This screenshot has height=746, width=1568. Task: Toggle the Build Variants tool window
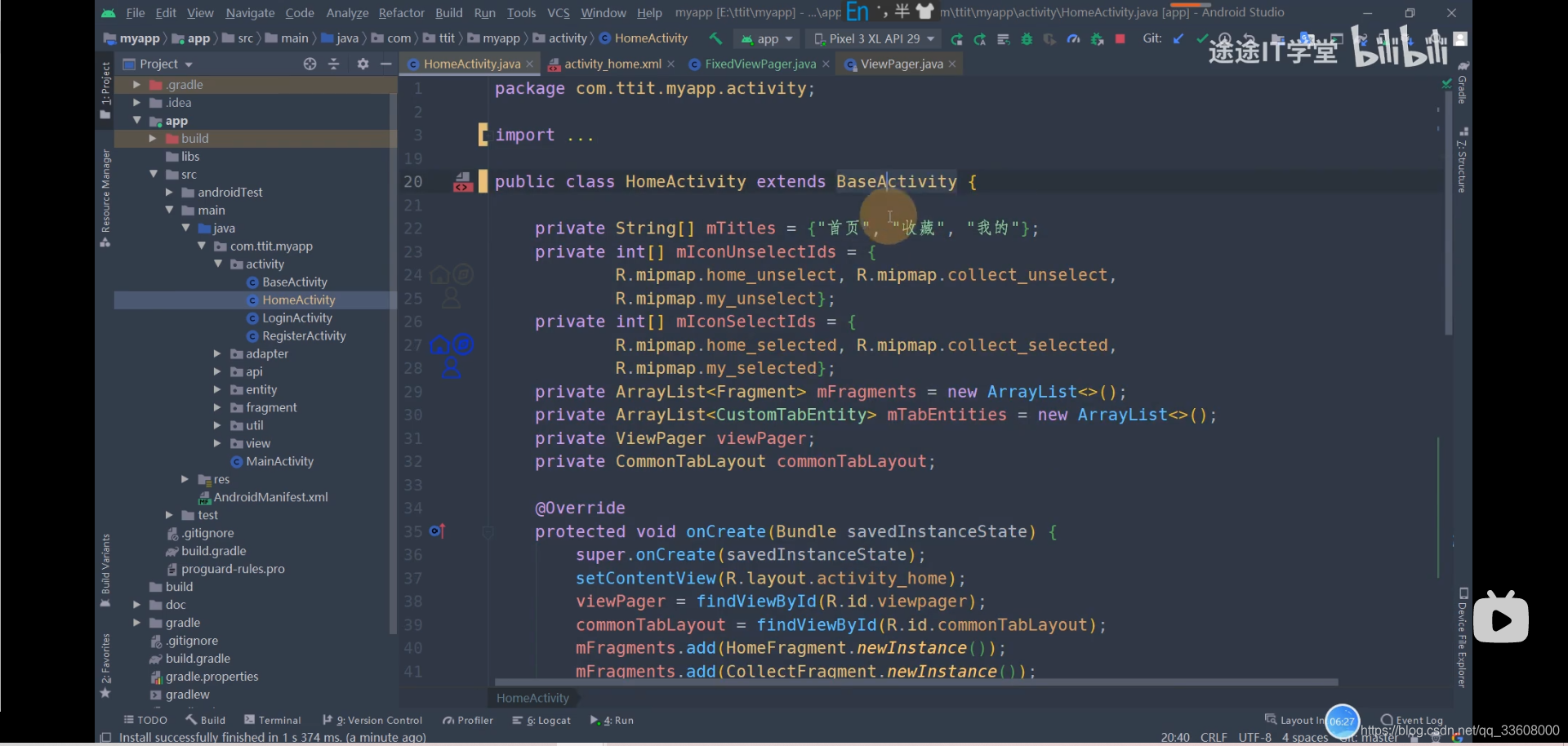pyautogui.click(x=105, y=570)
